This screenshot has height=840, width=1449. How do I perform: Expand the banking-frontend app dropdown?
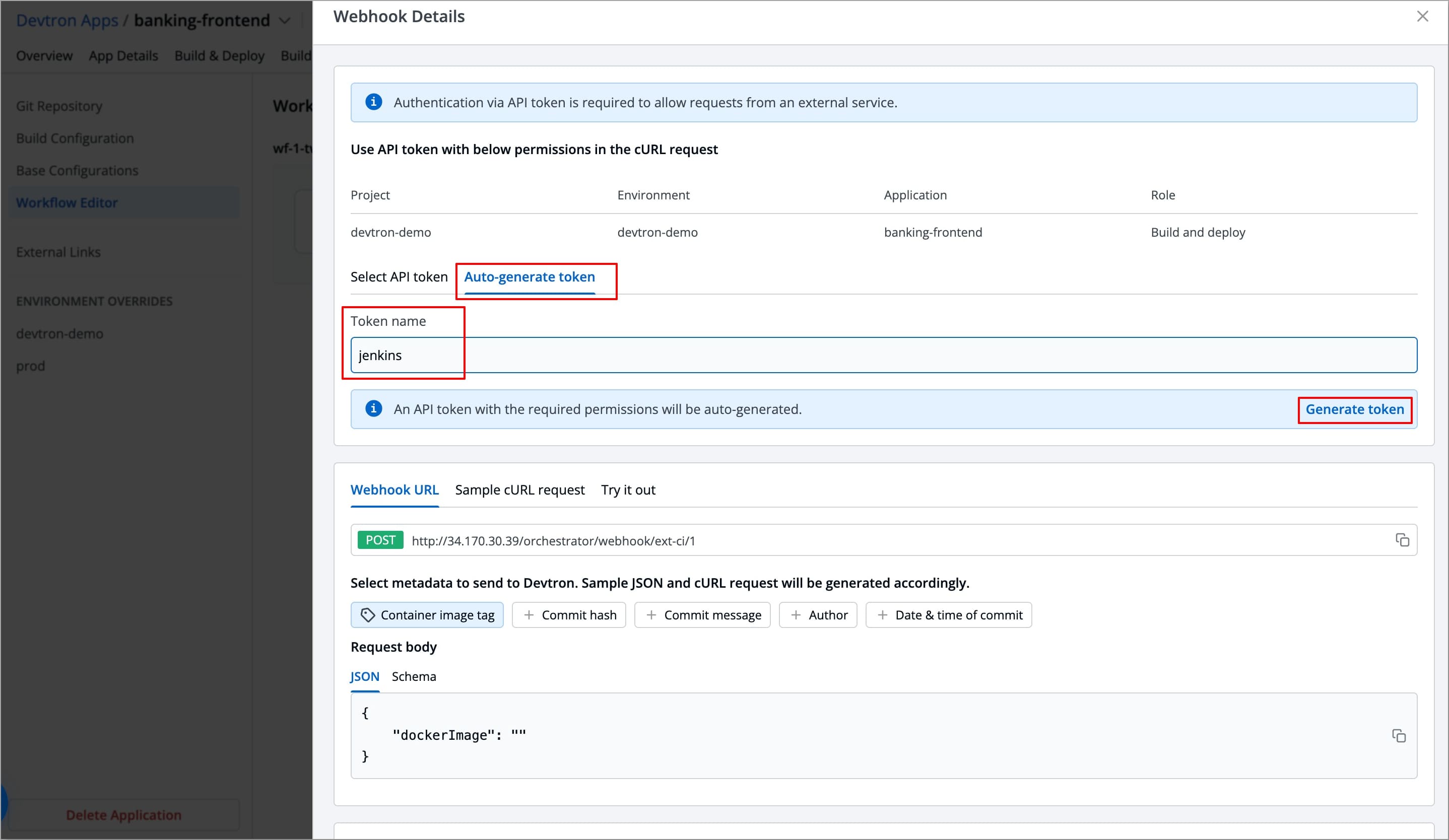[x=284, y=21]
